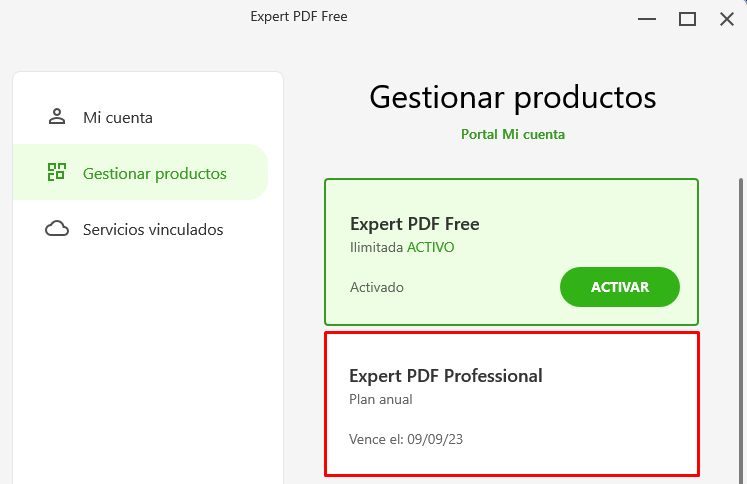Click the cloud icon for Servicios vinculados
747x484 pixels.
[x=57, y=229]
